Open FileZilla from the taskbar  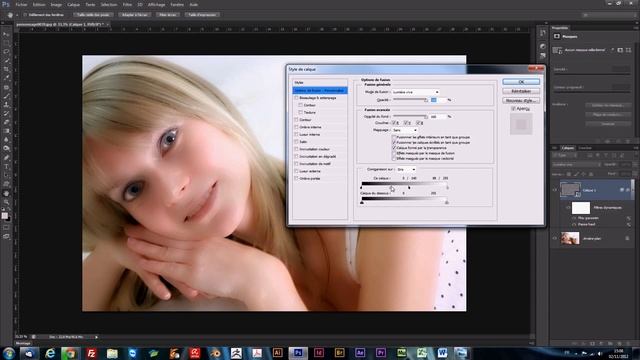pyautogui.click(x=91, y=353)
